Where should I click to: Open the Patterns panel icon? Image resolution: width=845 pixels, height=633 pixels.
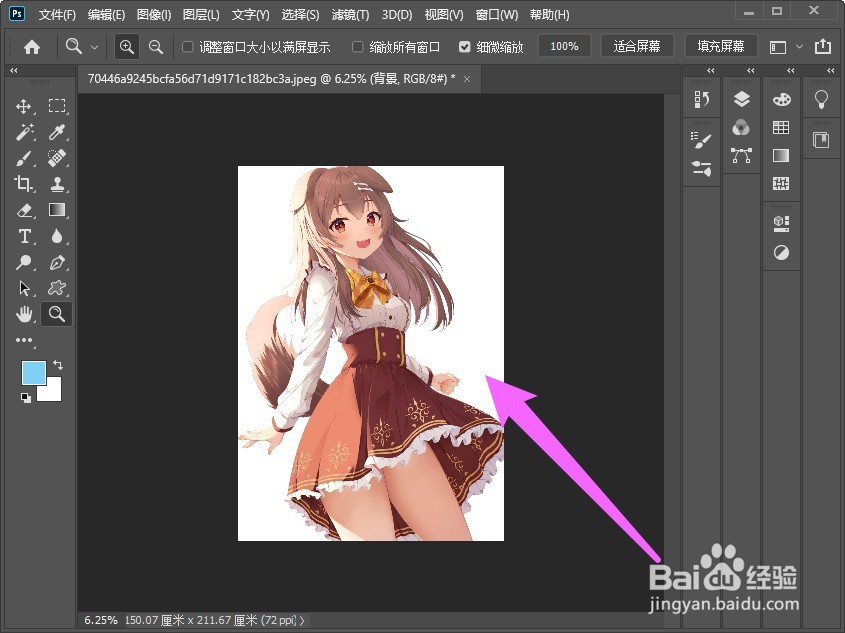pyautogui.click(x=781, y=184)
